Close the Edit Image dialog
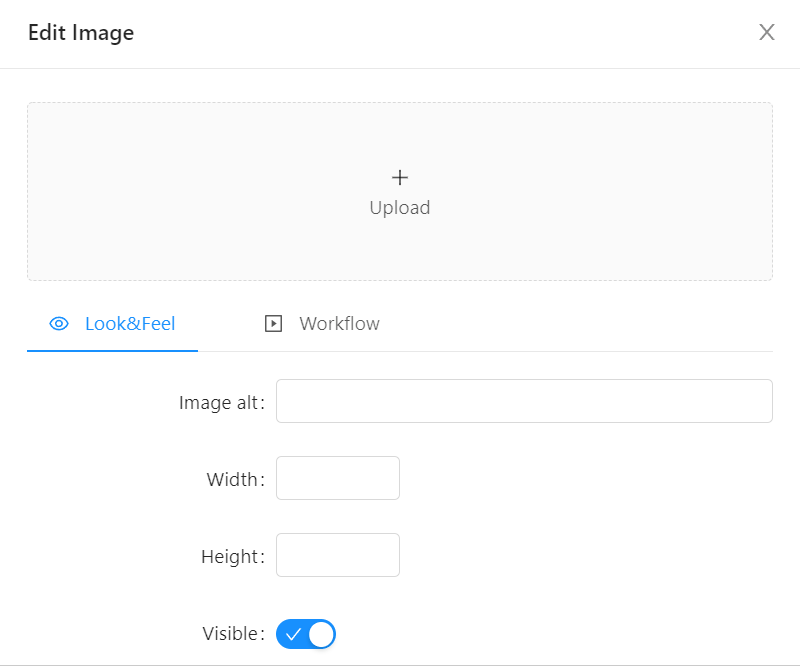This screenshot has width=800, height=666. 767,32
